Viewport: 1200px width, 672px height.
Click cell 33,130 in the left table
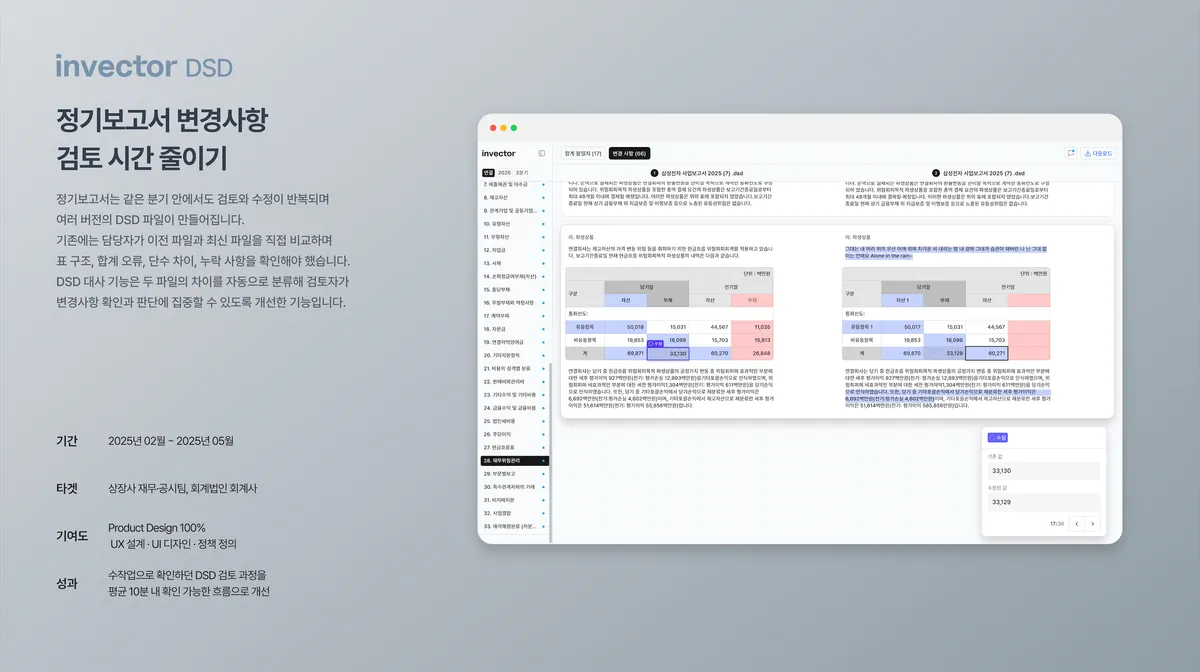click(x=667, y=353)
